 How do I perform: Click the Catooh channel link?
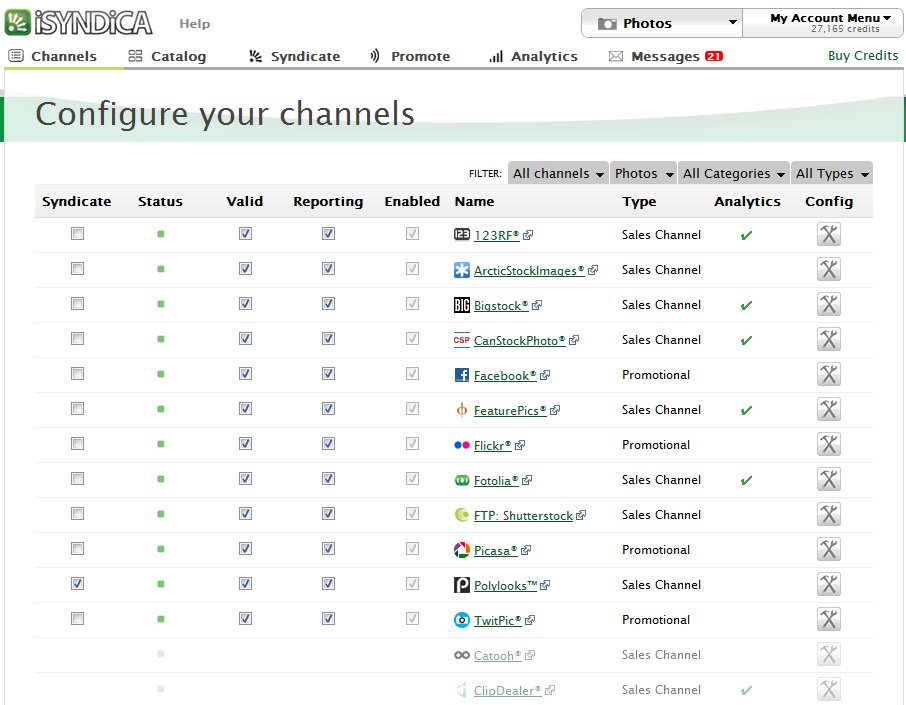point(497,655)
